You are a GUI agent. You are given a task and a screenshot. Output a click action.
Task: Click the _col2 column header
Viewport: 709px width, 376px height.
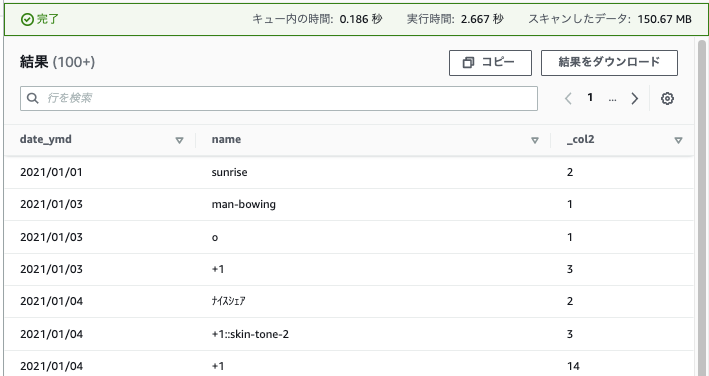pyautogui.click(x=581, y=139)
